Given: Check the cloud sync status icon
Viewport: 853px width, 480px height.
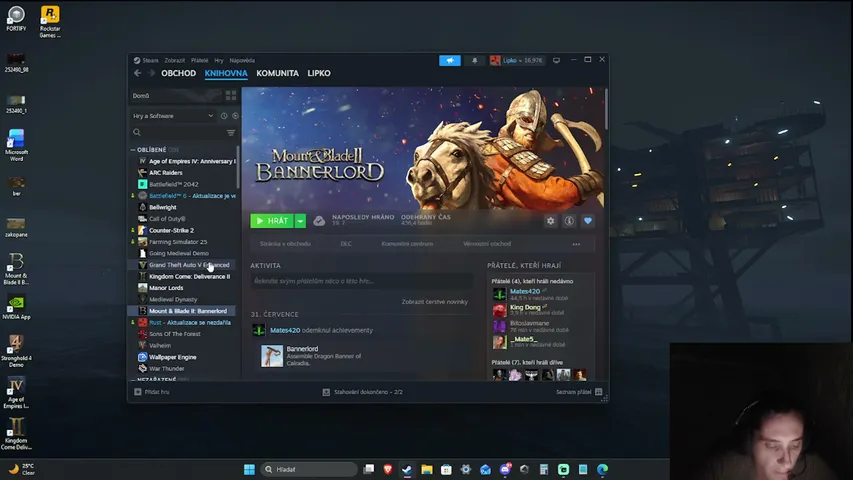Looking at the screenshot, I should 319,220.
